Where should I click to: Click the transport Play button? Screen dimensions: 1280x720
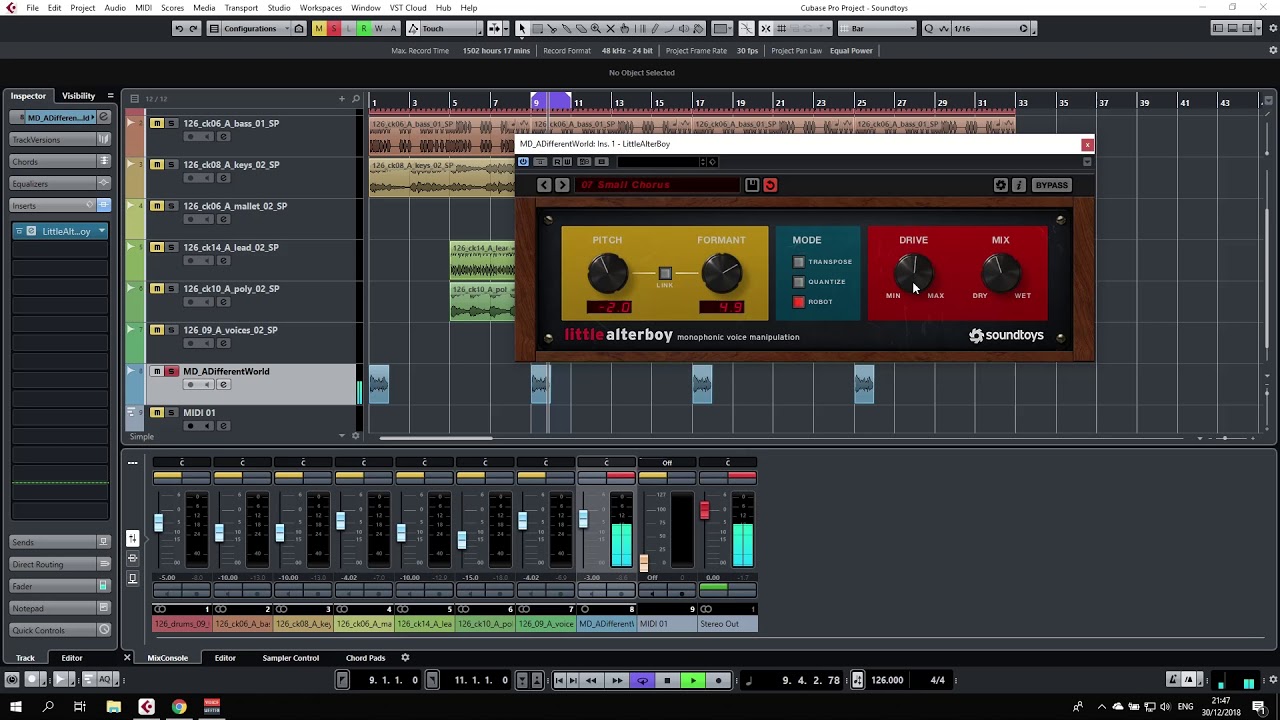click(x=693, y=680)
